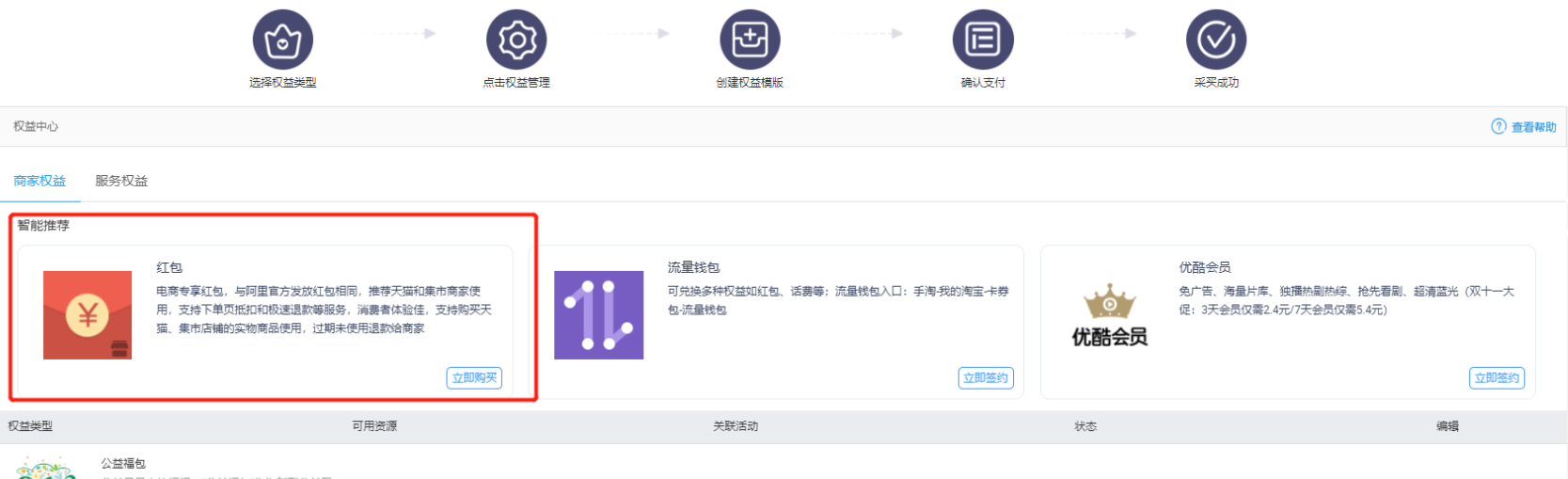The image size is (1568, 479).
Task: Click the 采买成功 checkmark icon
Action: [1216, 40]
